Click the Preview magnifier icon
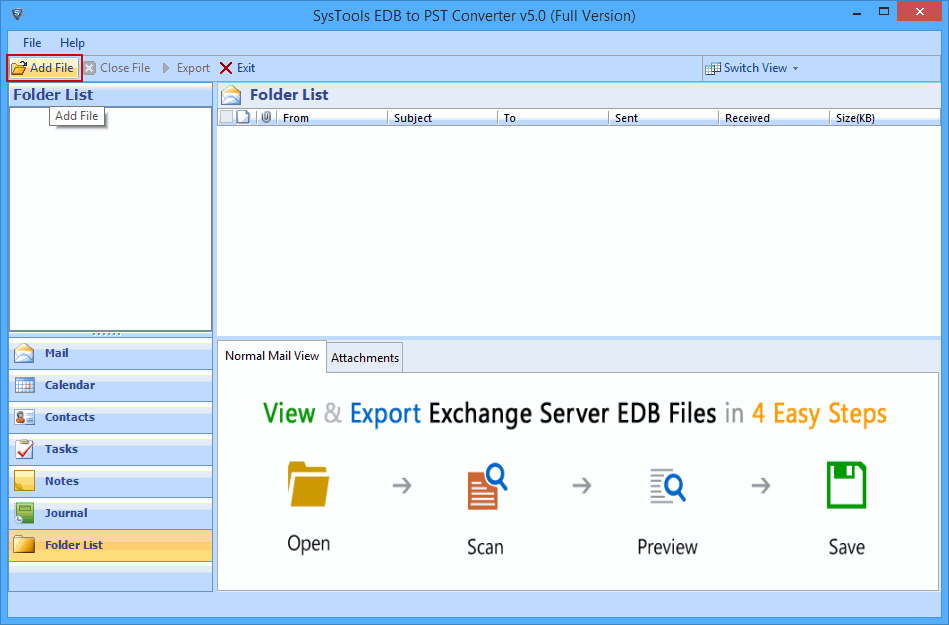 [668, 486]
